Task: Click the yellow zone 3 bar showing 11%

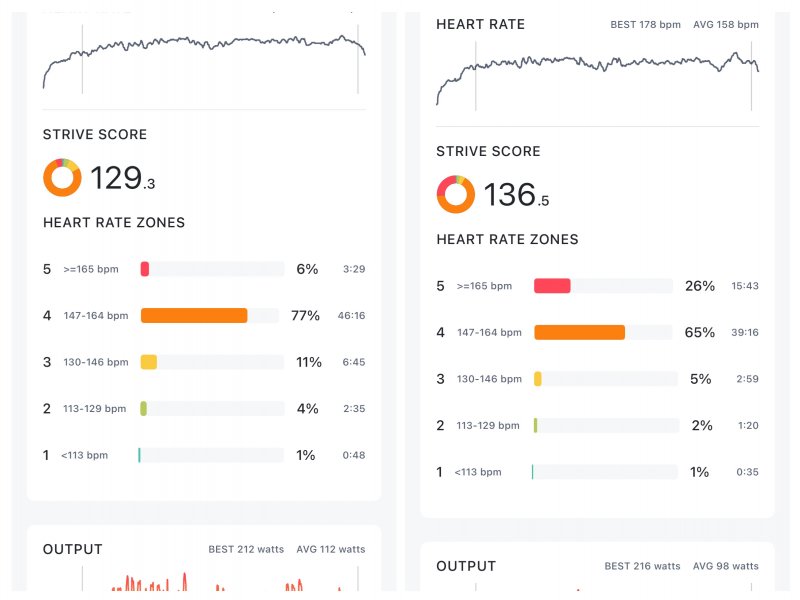Action: (x=149, y=362)
